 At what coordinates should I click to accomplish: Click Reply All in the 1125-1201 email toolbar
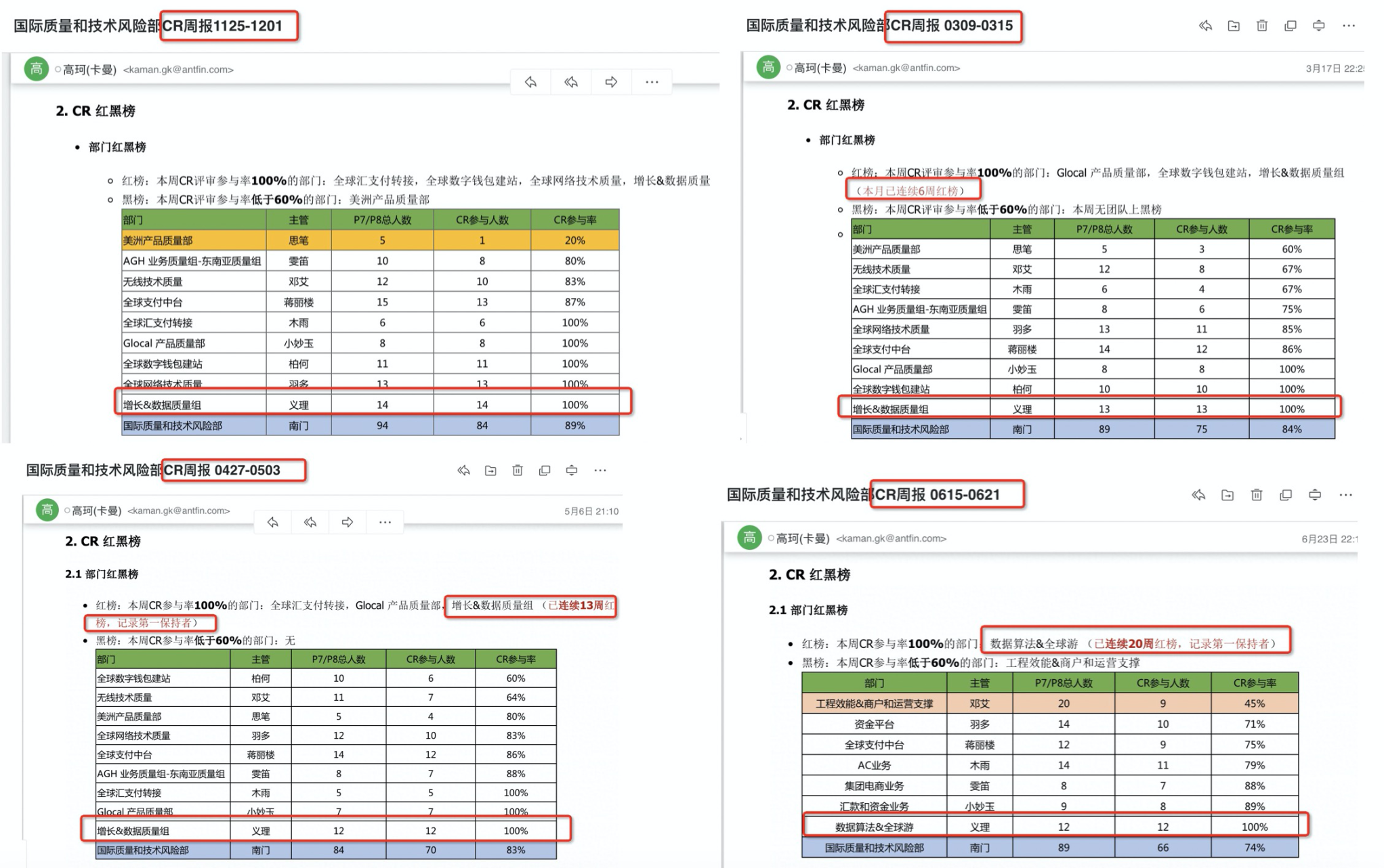pos(571,82)
